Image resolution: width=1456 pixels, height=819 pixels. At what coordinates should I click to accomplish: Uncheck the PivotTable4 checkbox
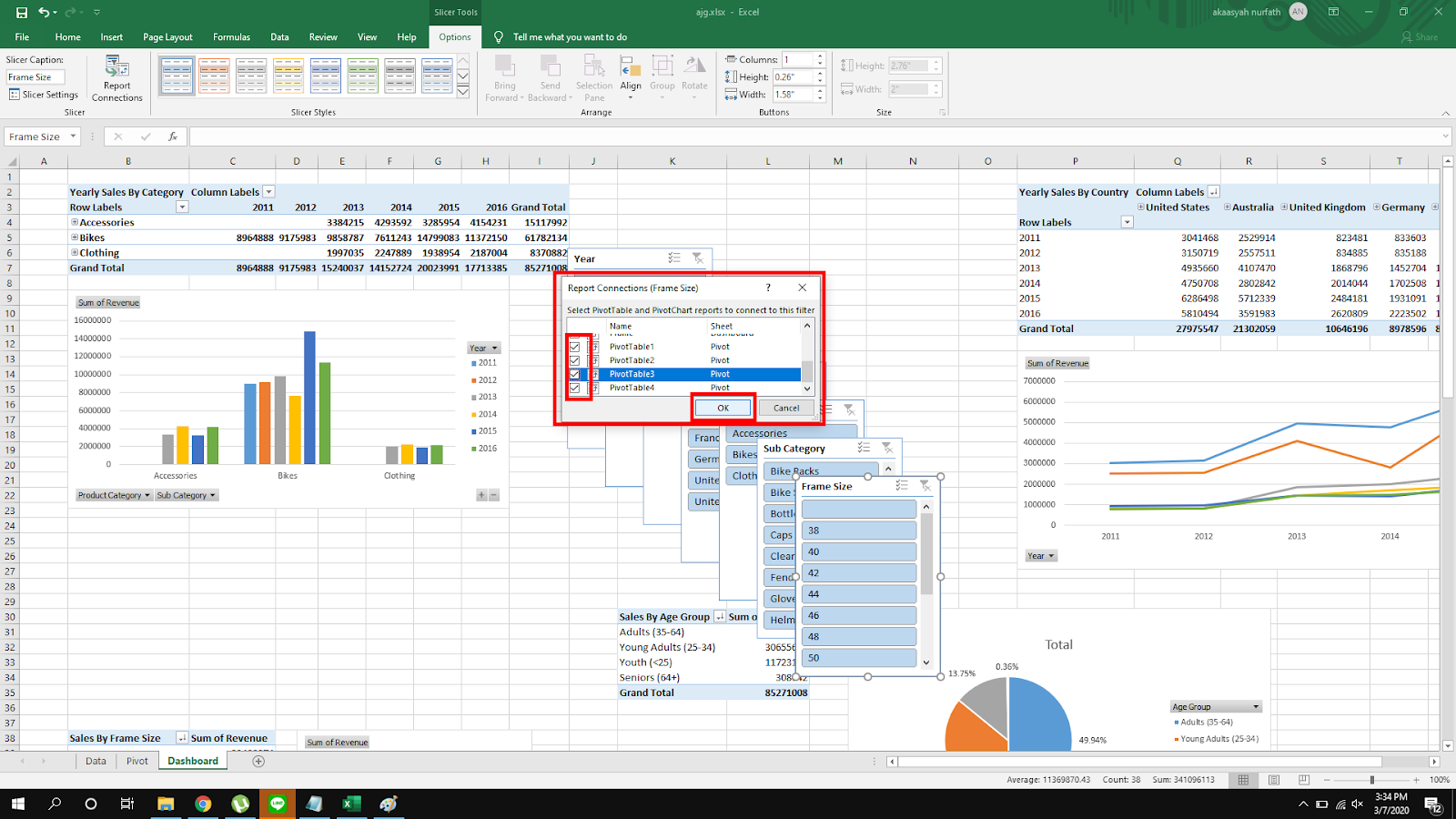[x=574, y=388]
